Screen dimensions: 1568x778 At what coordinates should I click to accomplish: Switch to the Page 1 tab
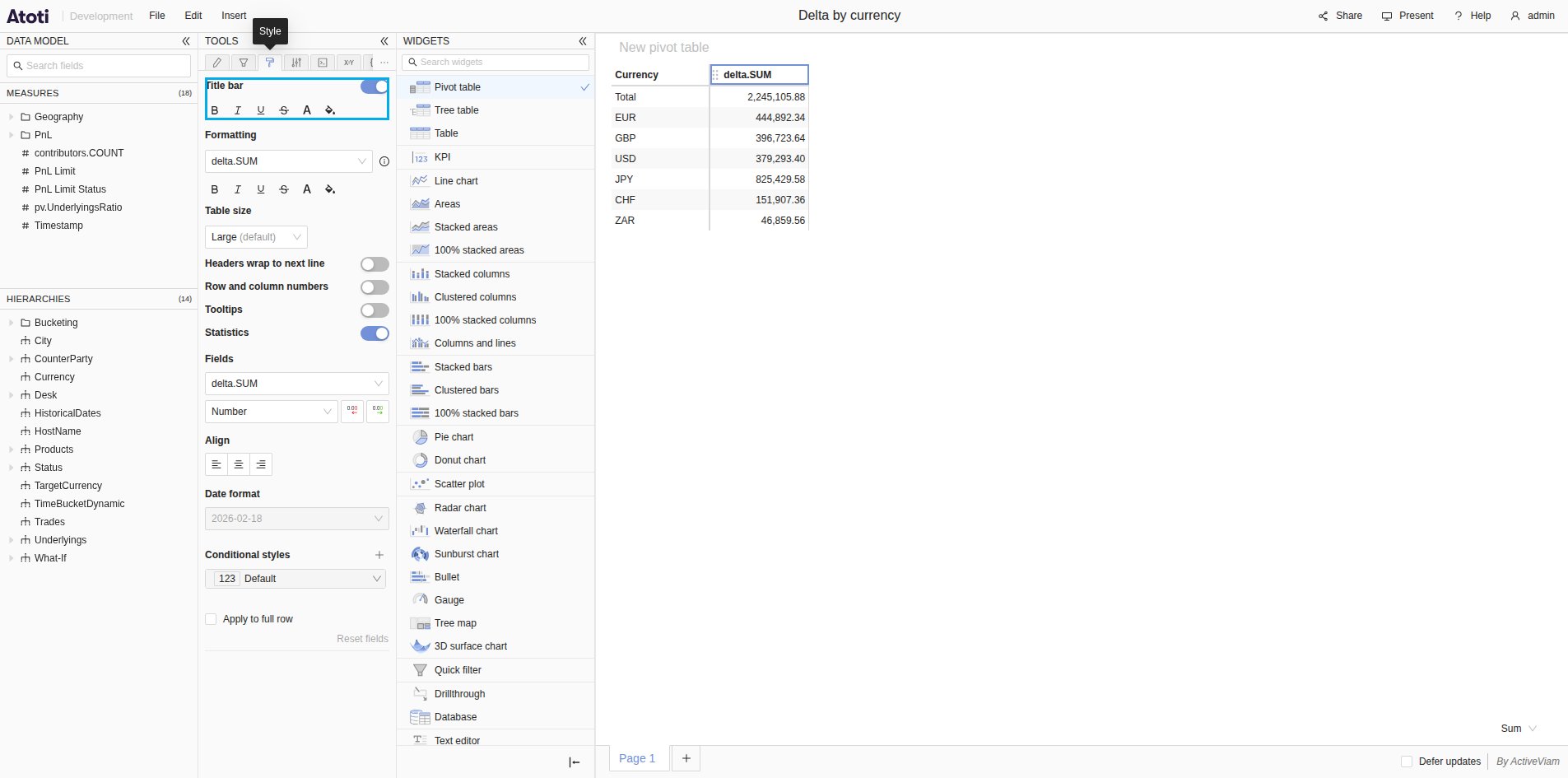(x=637, y=758)
